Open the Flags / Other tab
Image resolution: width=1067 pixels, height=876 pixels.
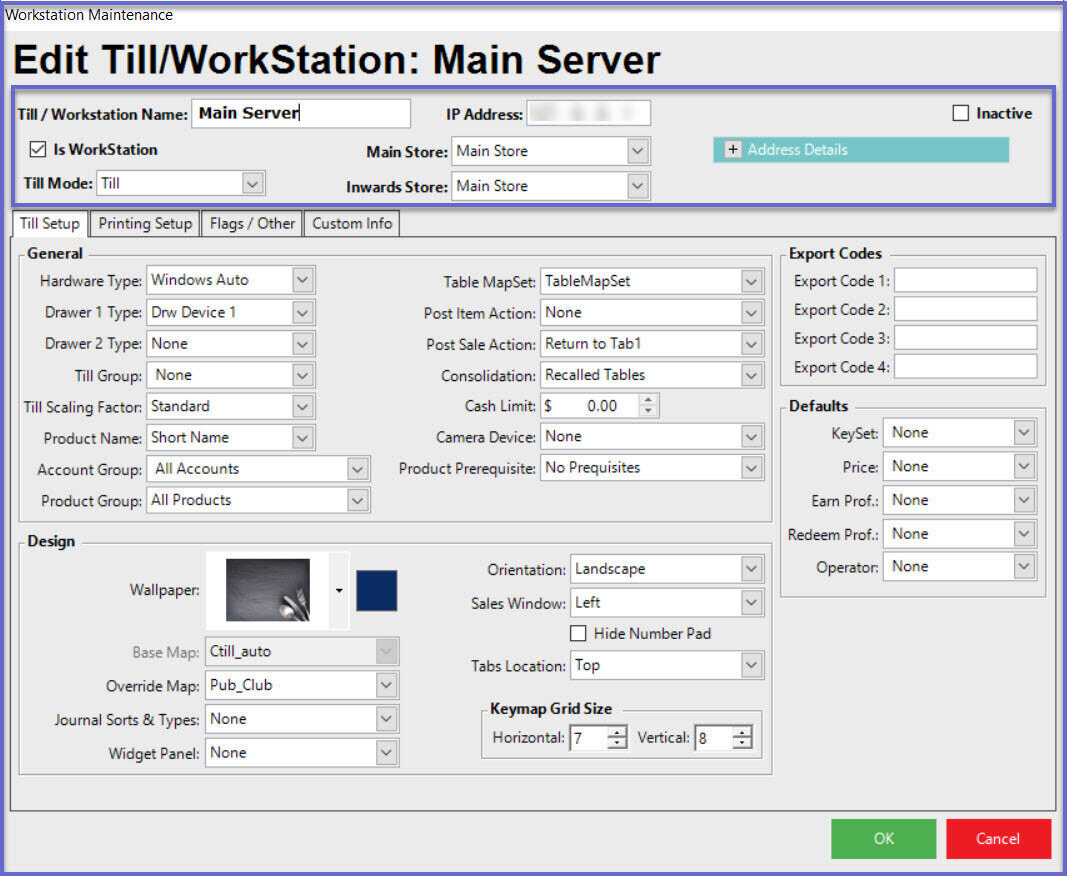(252, 224)
